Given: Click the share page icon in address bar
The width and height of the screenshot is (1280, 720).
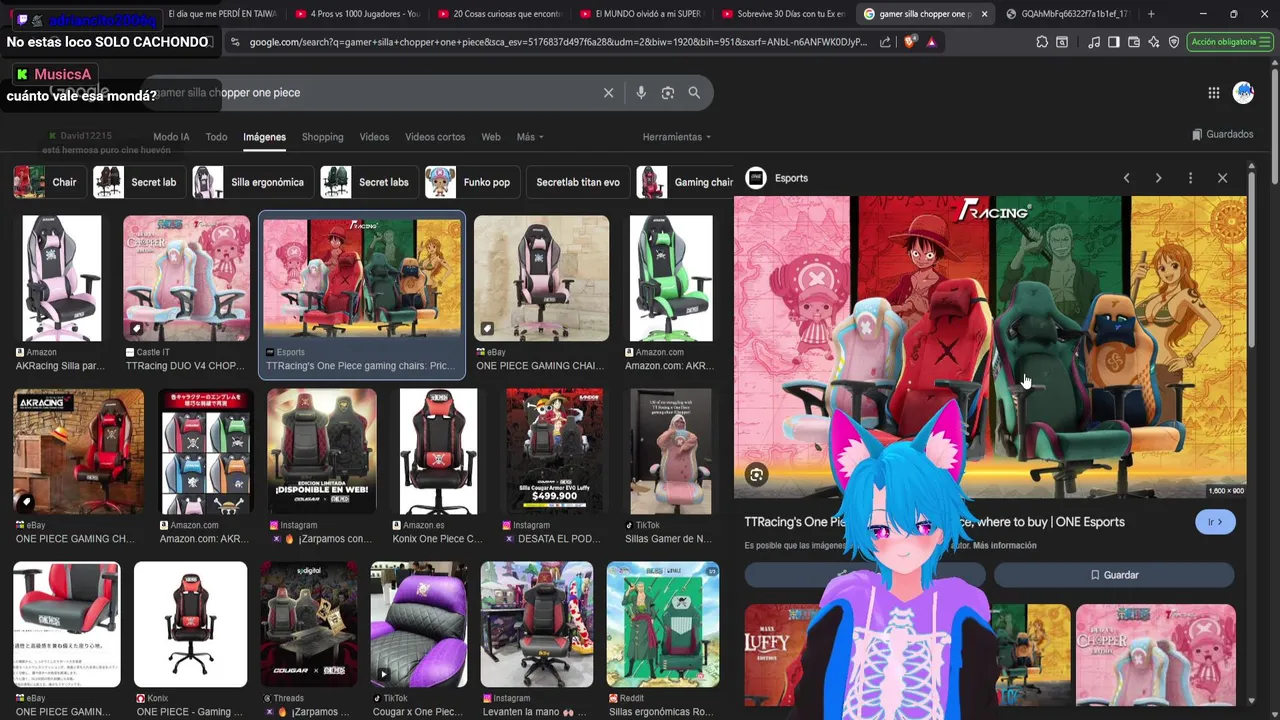Looking at the screenshot, I should [885, 42].
